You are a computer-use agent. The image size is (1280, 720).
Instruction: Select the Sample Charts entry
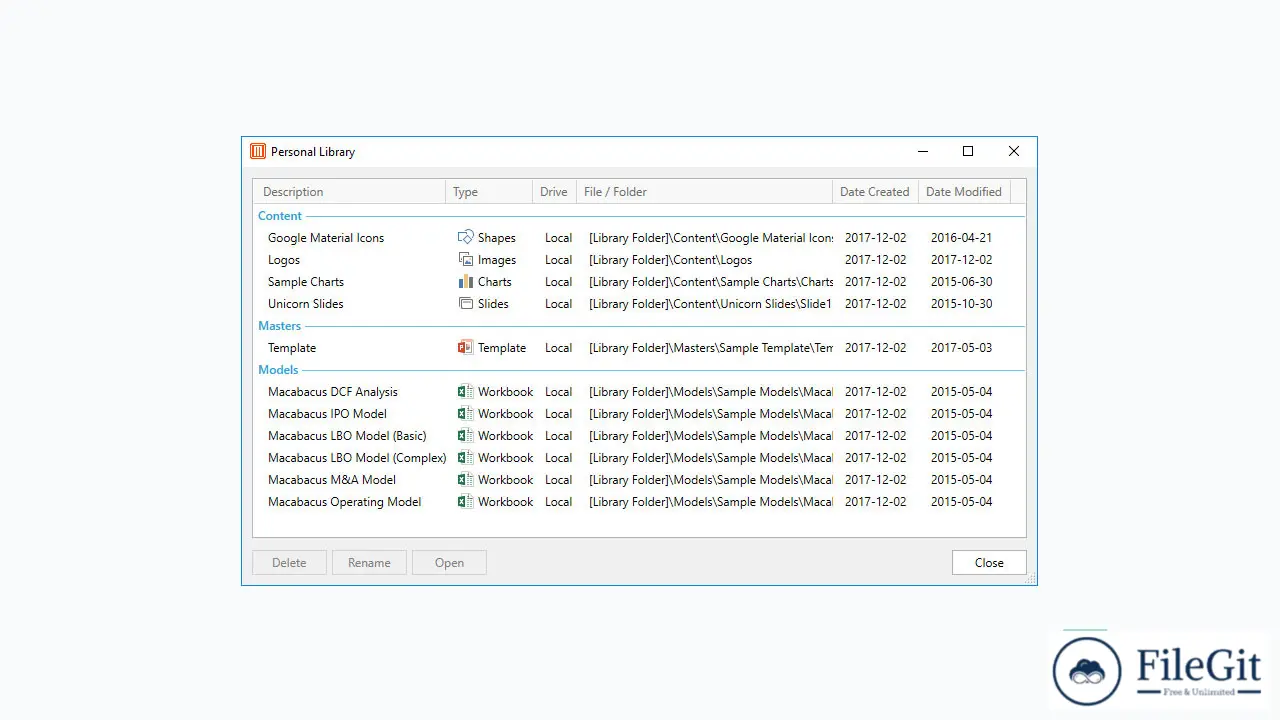pos(306,282)
